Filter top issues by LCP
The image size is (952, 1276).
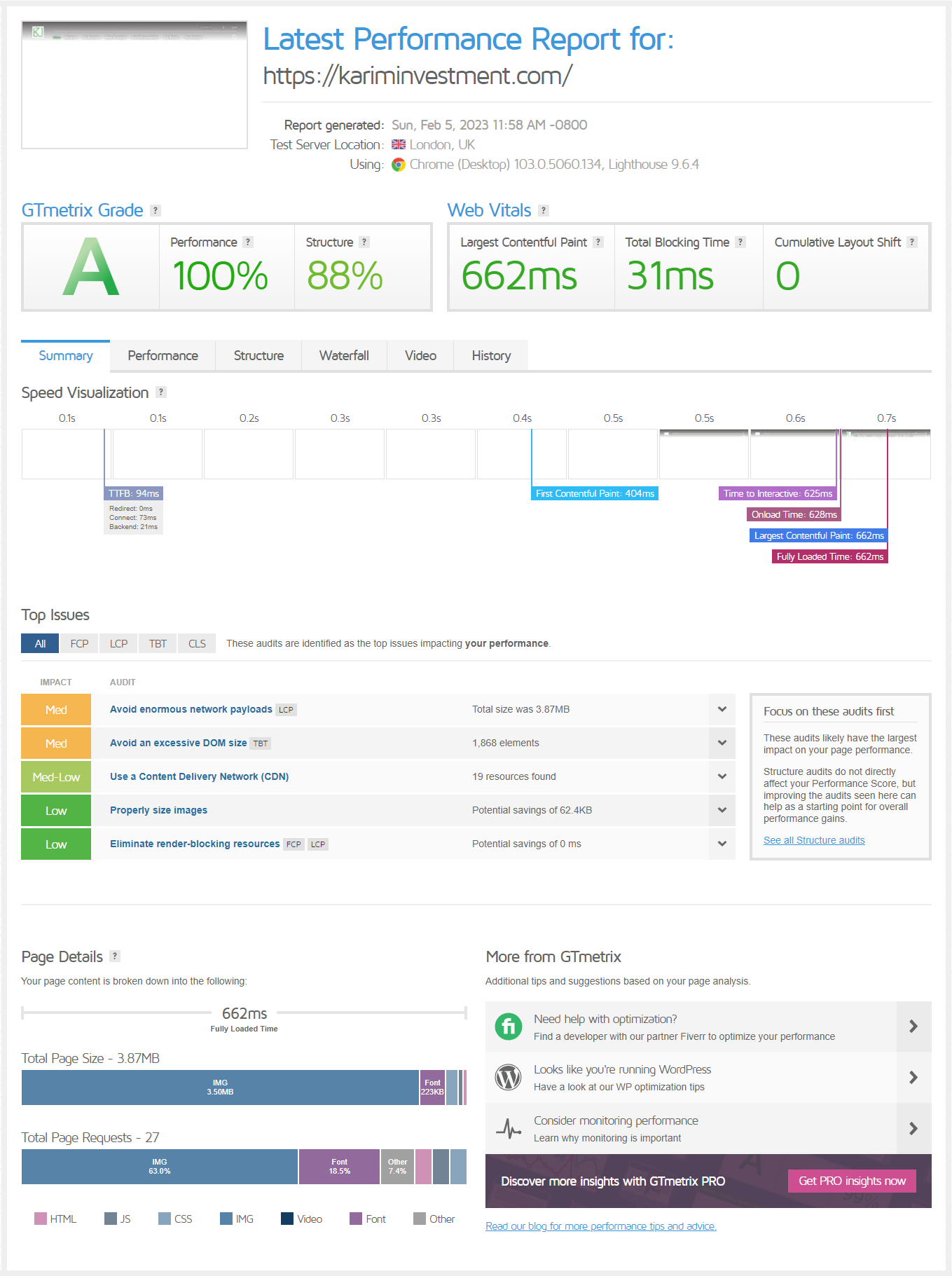pos(118,643)
